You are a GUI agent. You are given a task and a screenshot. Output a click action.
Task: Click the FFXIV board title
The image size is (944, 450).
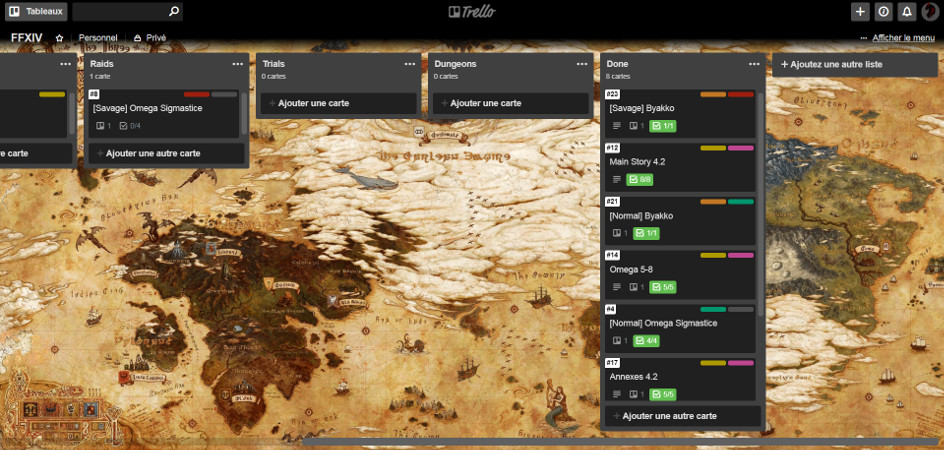(26, 38)
